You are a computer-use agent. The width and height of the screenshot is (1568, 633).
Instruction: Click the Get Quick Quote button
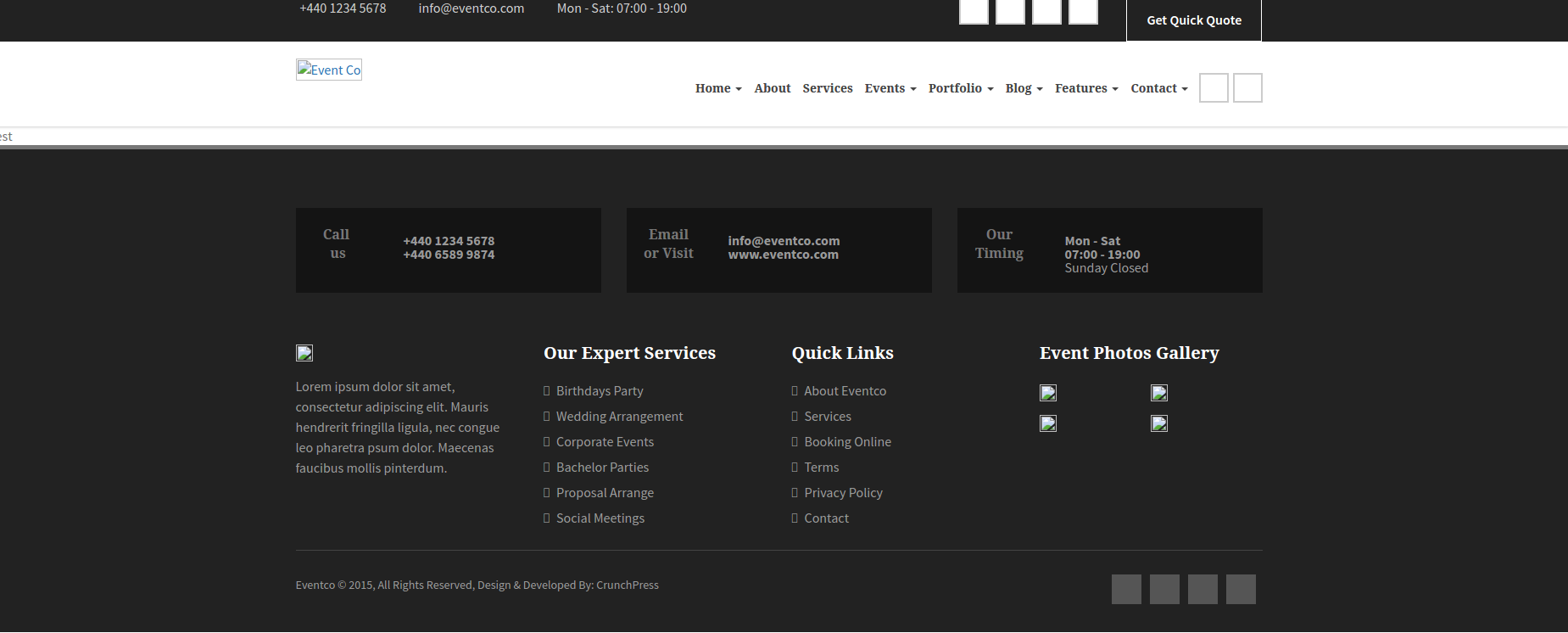1193,20
